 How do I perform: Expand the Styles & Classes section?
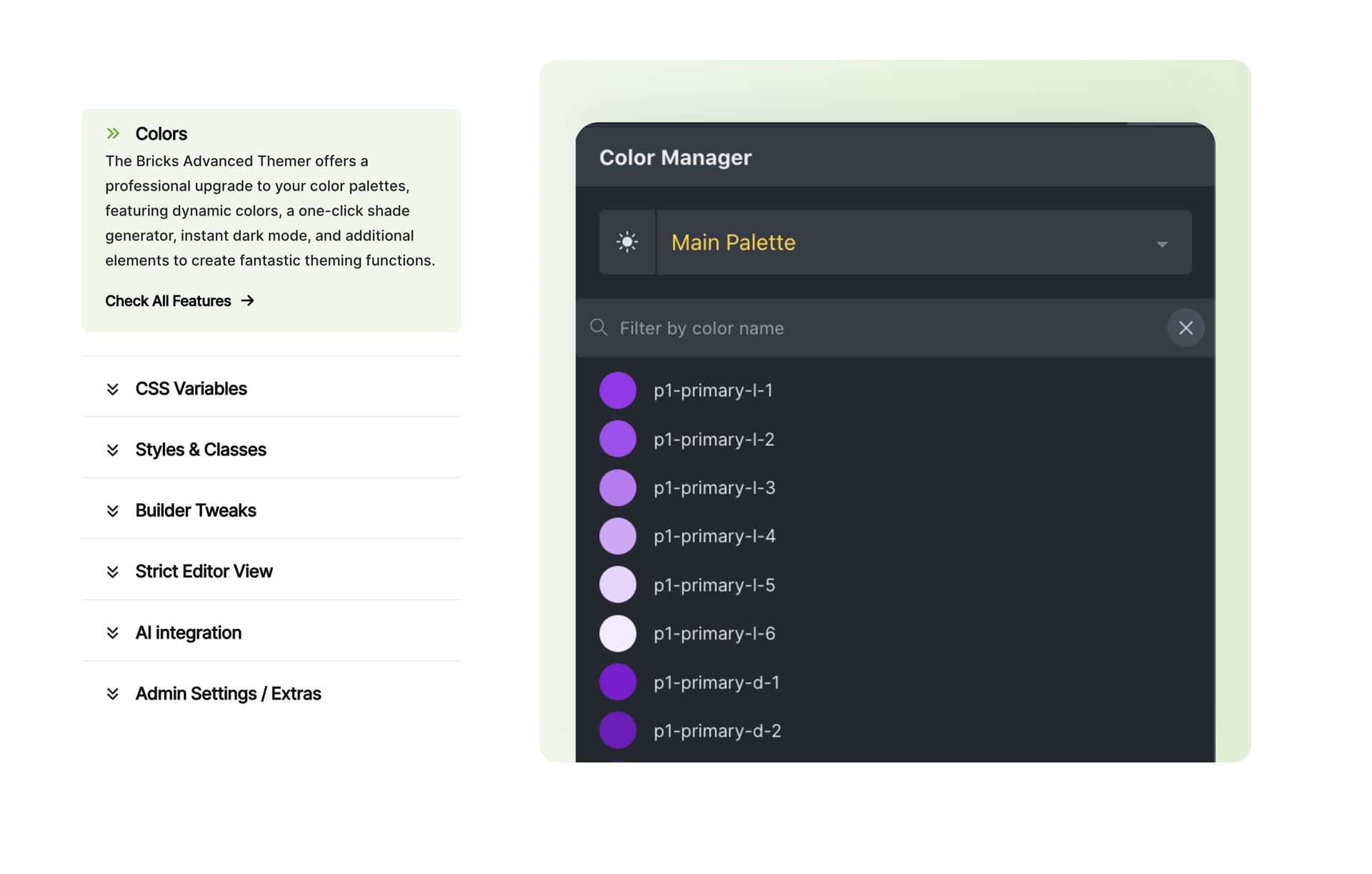(200, 450)
